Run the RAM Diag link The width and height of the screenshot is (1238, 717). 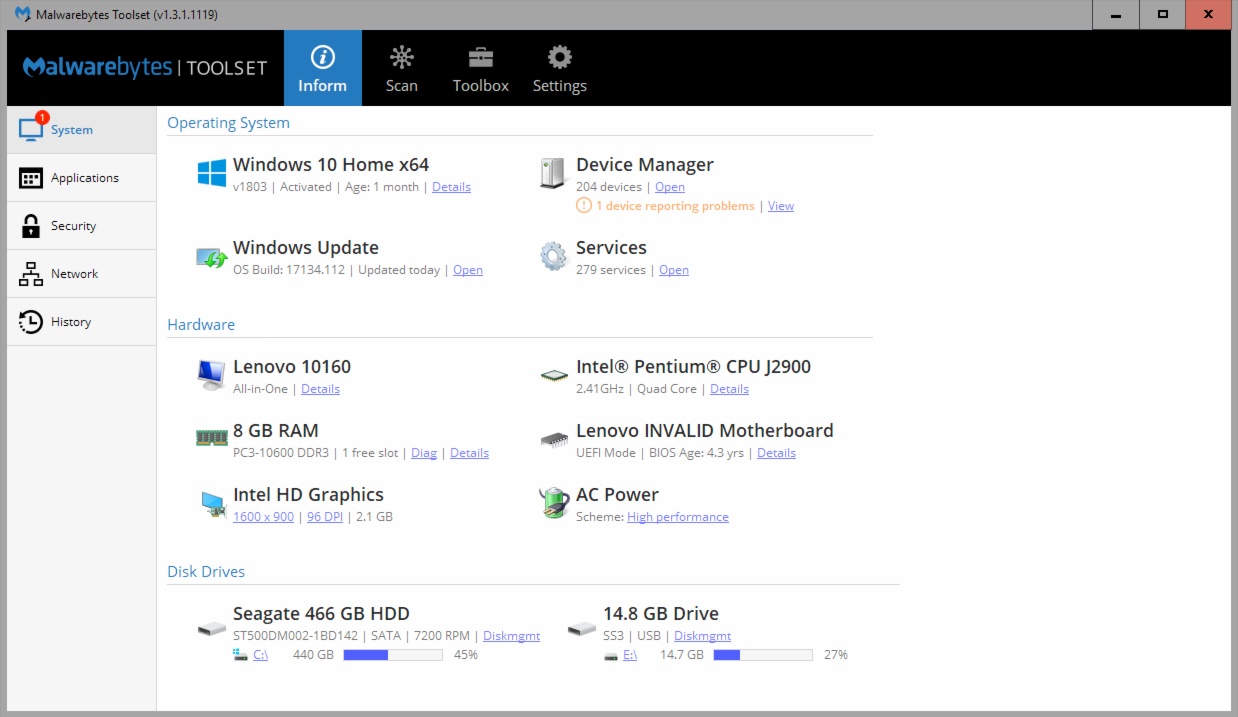click(424, 453)
